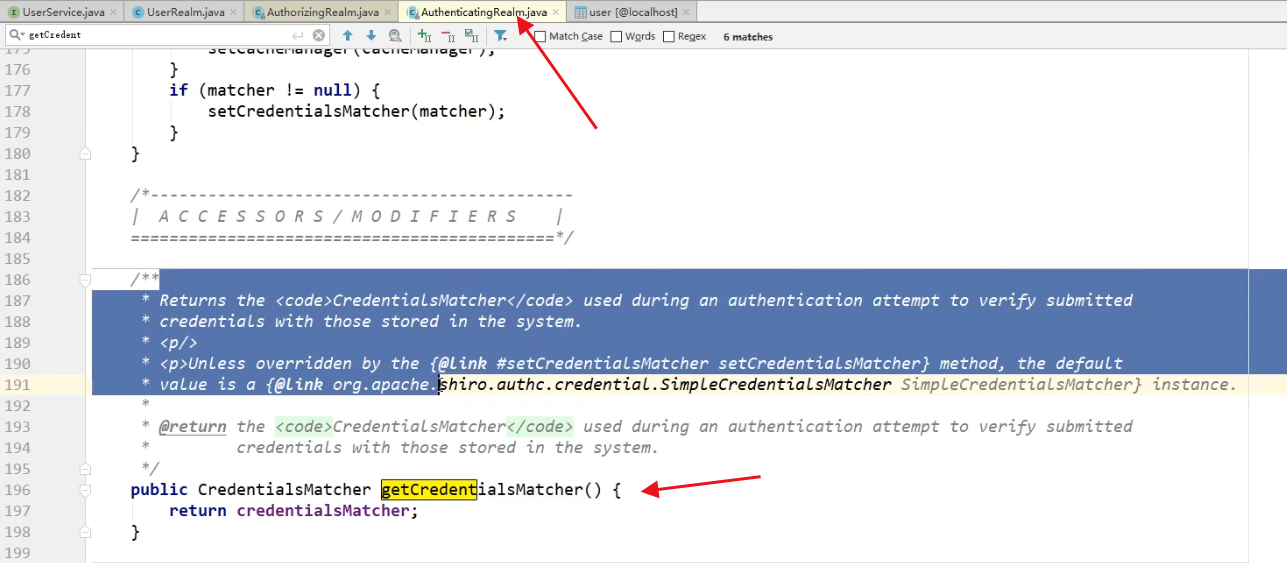Close the user [@localhost] tab

687,12
